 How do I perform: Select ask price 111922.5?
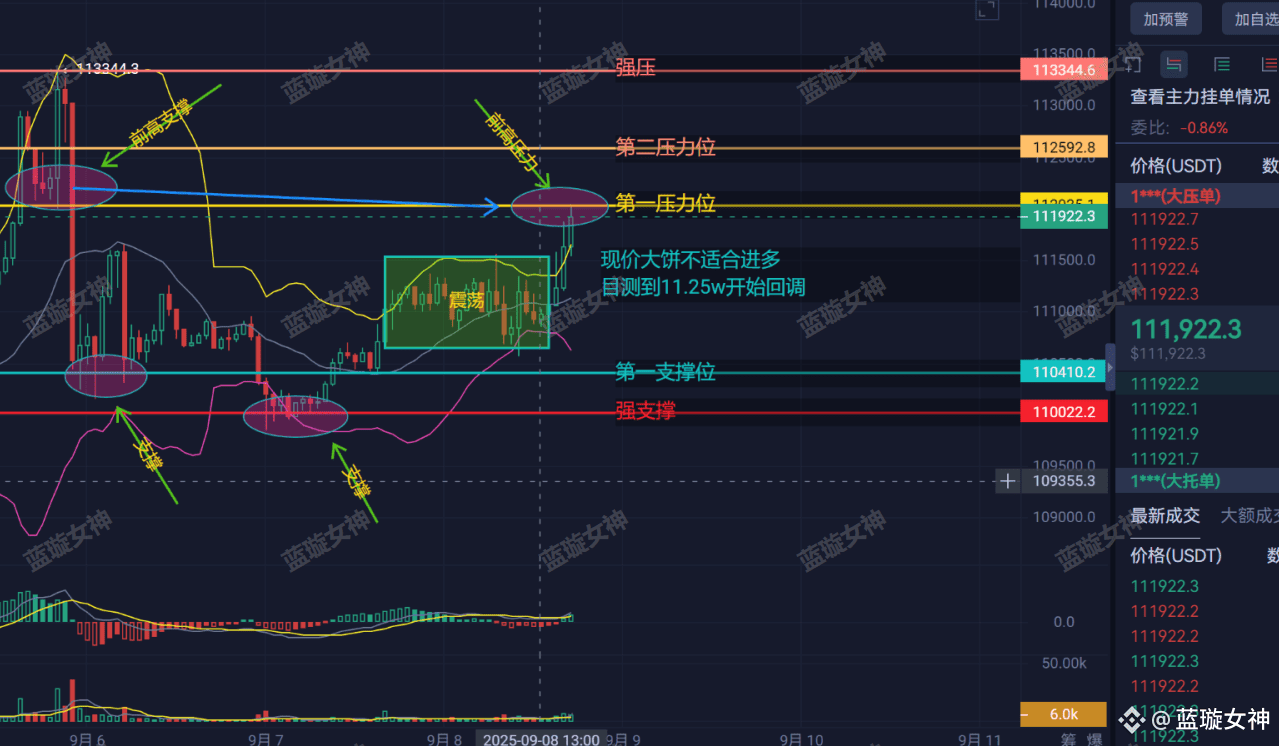[1164, 244]
